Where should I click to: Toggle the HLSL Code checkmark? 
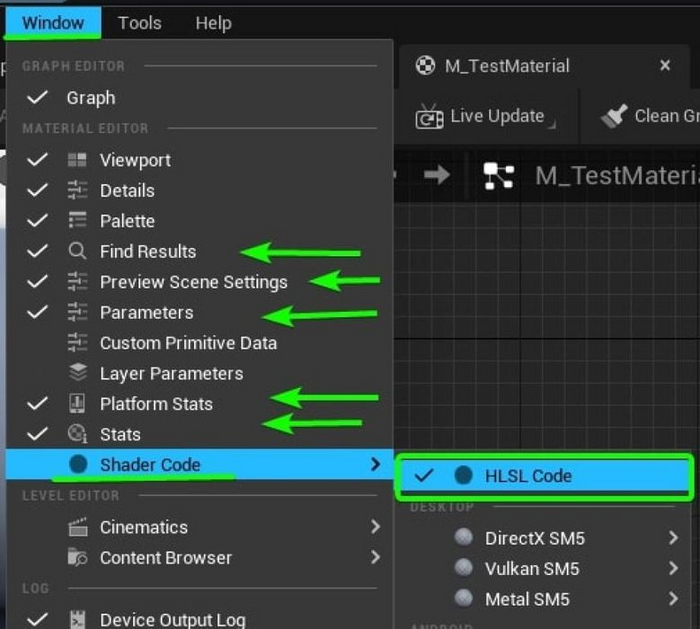click(x=424, y=475)
